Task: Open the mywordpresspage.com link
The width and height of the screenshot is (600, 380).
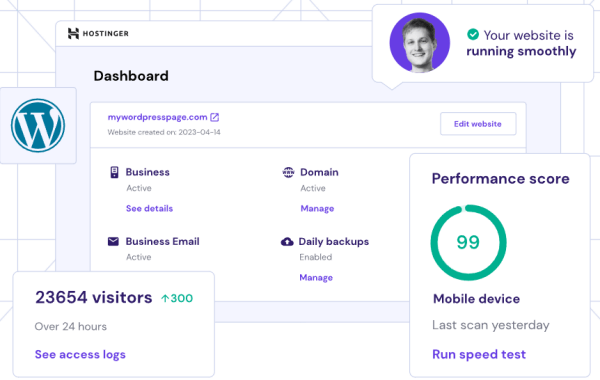Action: [x=157, y=117]
